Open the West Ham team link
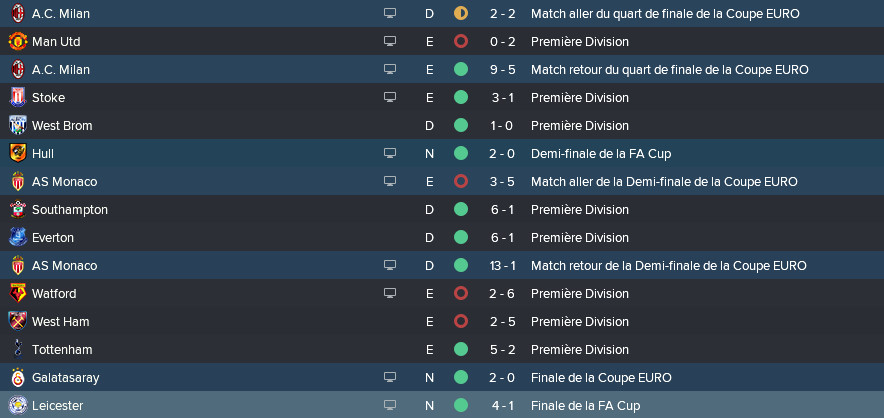This screenshot has height=418, width=884. [x=60, y=322]
